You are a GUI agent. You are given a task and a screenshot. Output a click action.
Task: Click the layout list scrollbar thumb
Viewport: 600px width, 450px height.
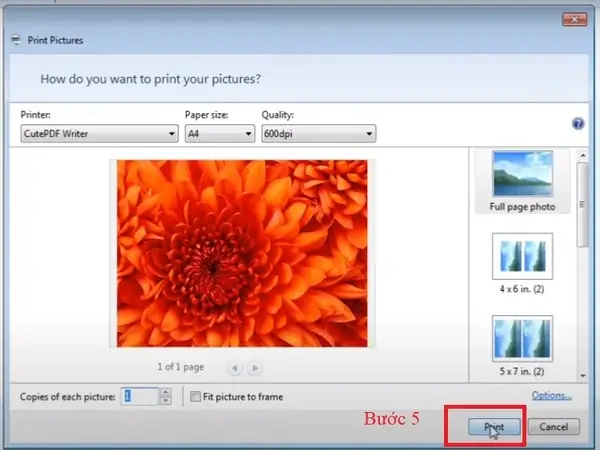[583, 205]
